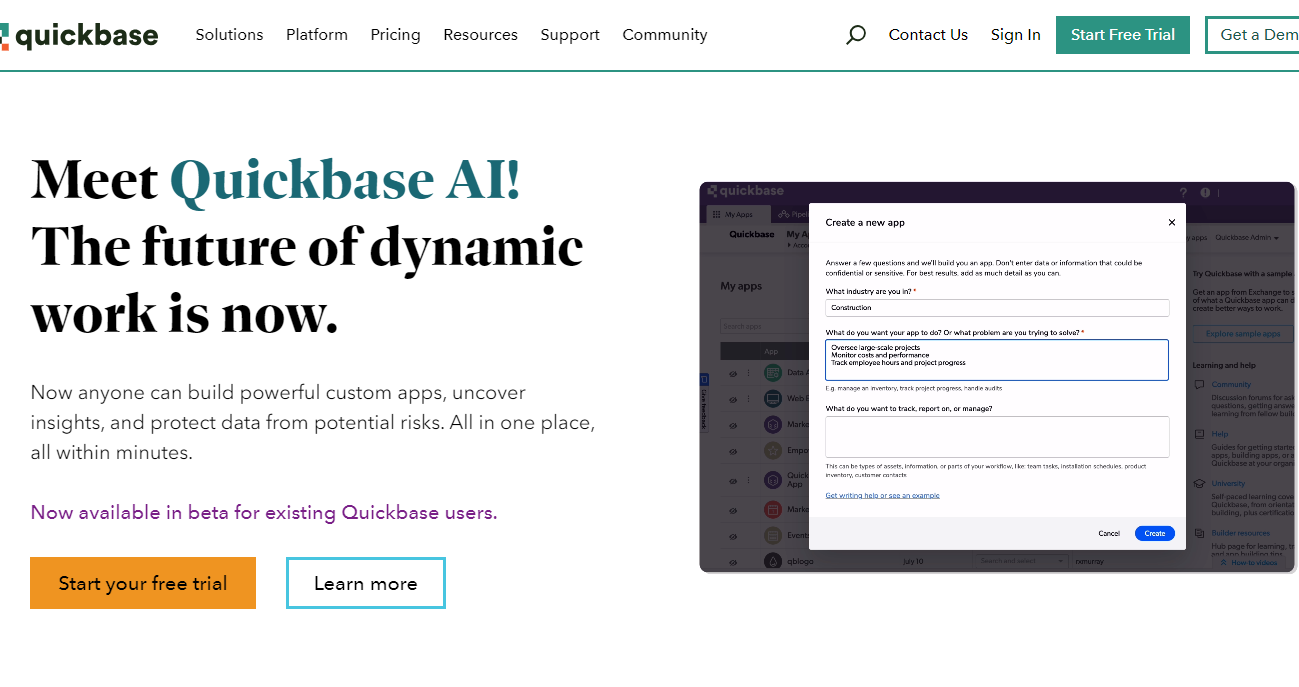Click the exclamation alert icon in the preview
Viewport: 1299px width, 687px height.
click(1205, 192)
